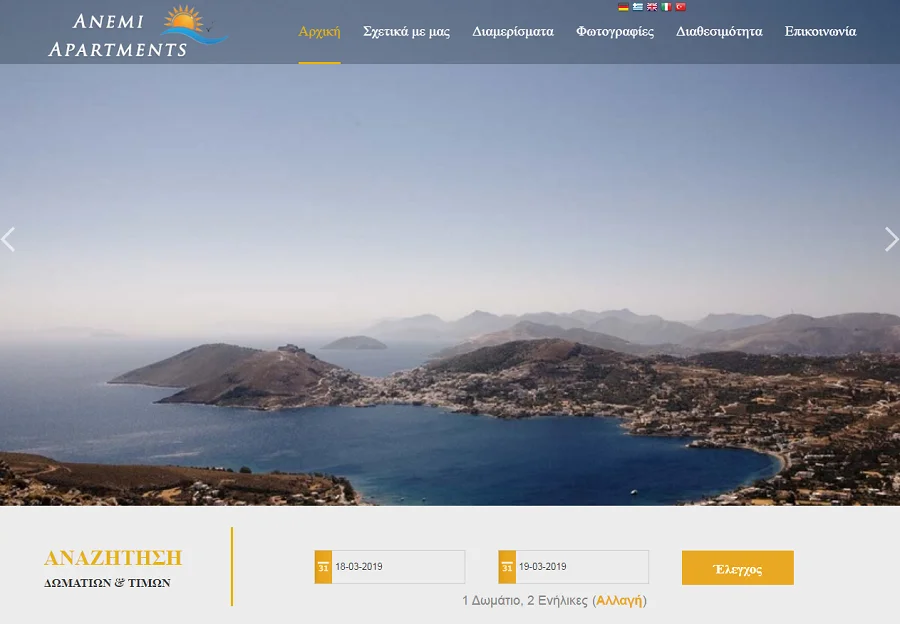Switch language via the German flag
The height and width of the screenshot is (624, 900).
coord(623,7)
